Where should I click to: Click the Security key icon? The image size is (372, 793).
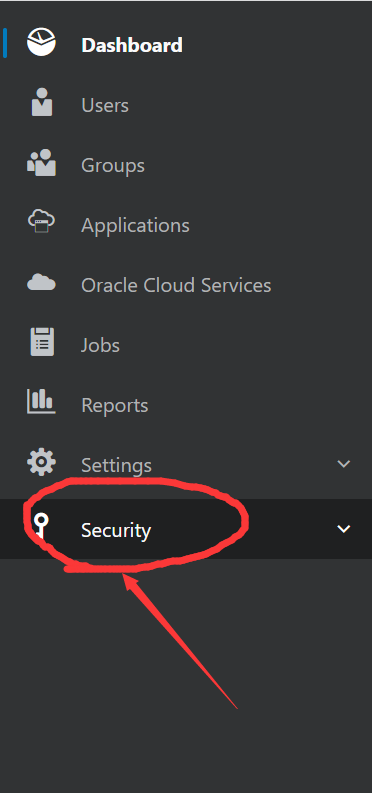[41, 526]
